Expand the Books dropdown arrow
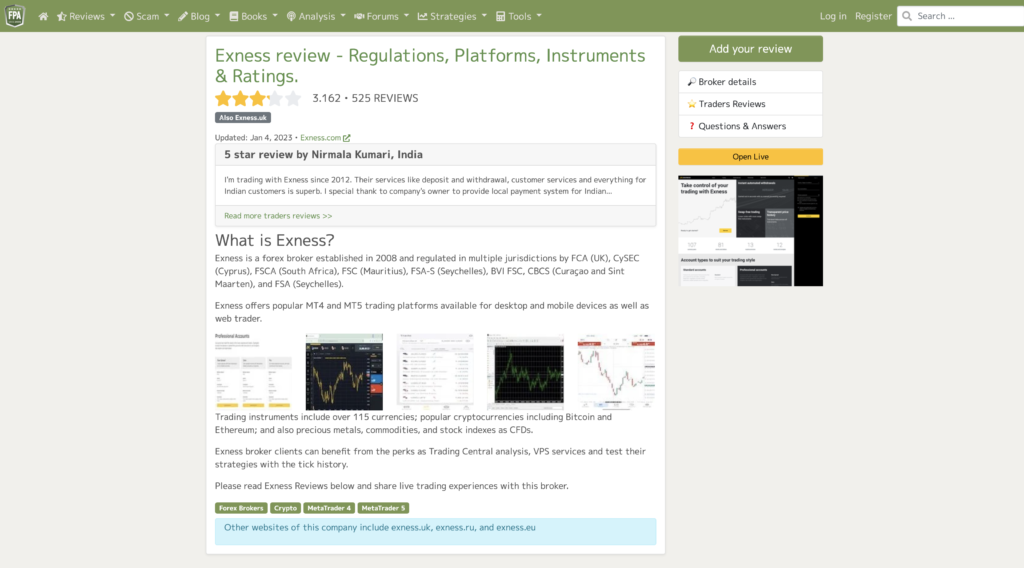Image resolution: width=1024 pixels, height=568 pixels. pos(275,16)
